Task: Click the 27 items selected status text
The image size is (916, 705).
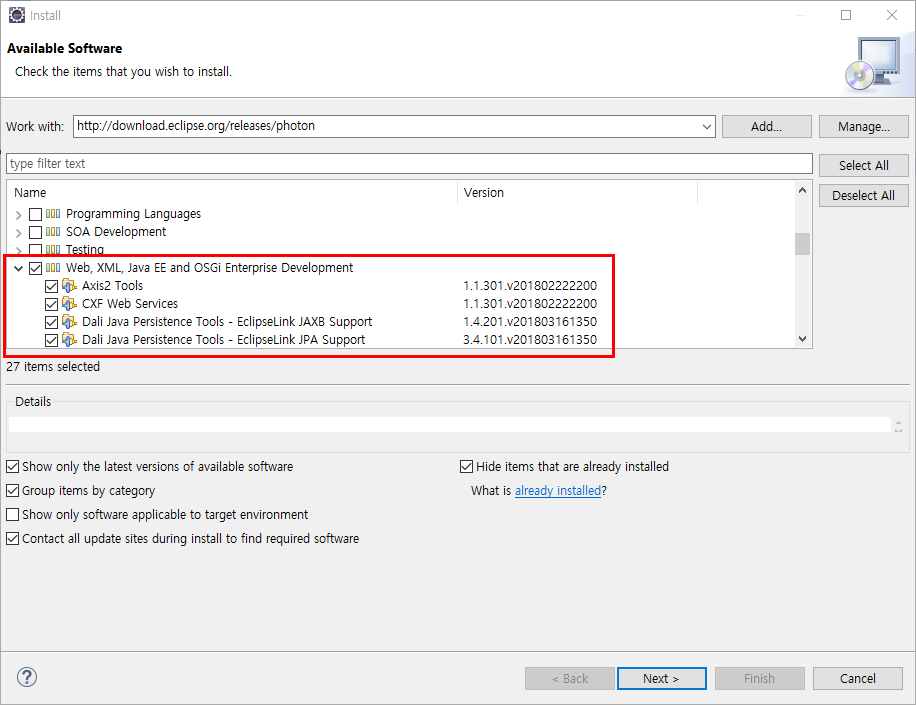Action: tap(53, 367)
